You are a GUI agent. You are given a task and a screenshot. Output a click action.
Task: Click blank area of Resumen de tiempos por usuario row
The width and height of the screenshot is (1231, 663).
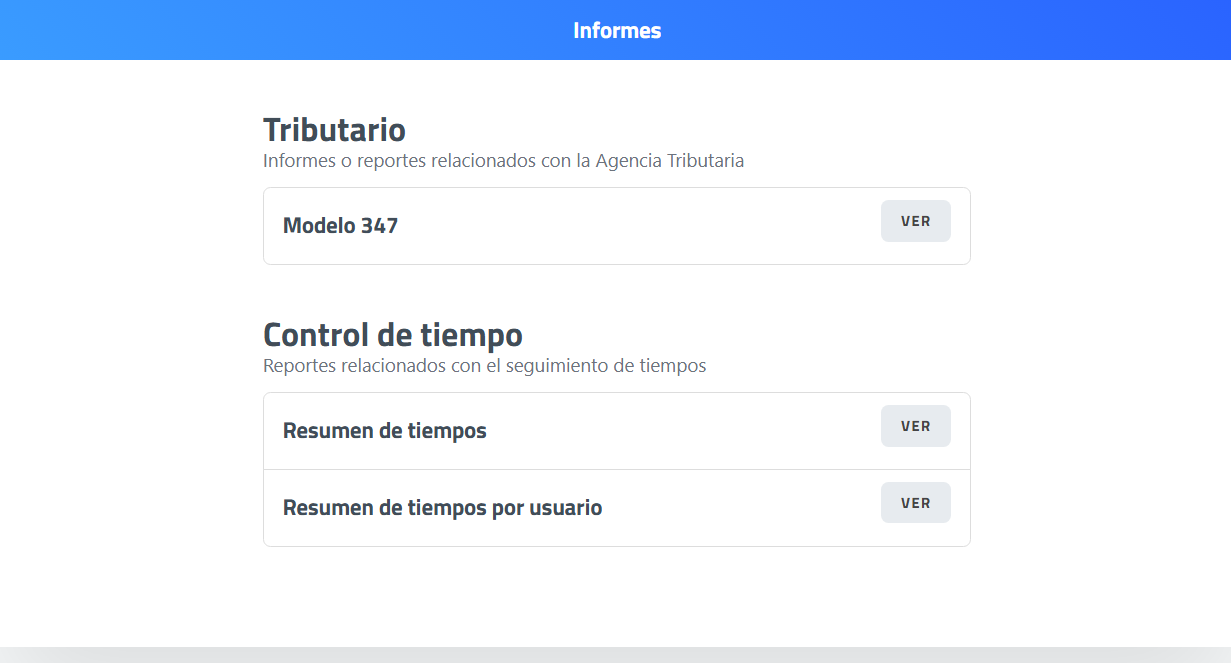coord(740,508)
